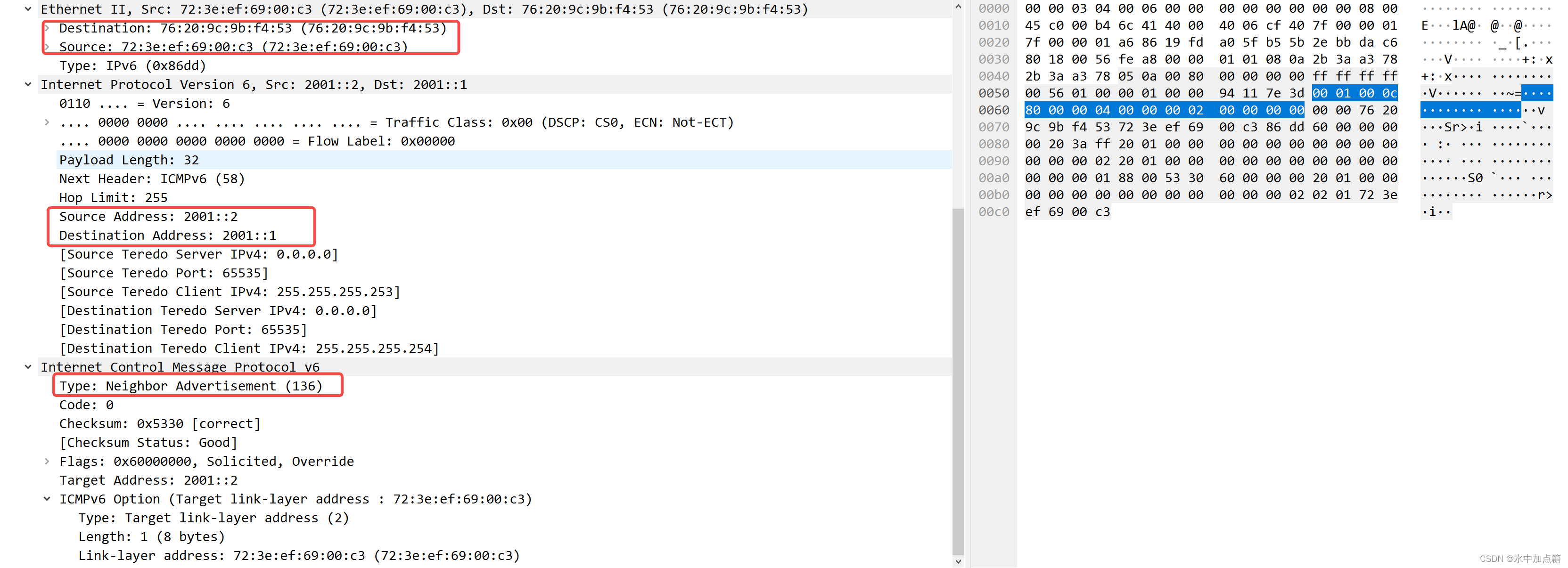Collapse the ICMPv6 Option subtree
Image resolution: width=1568 pixels, height=568 pixels.
[47, 499]
